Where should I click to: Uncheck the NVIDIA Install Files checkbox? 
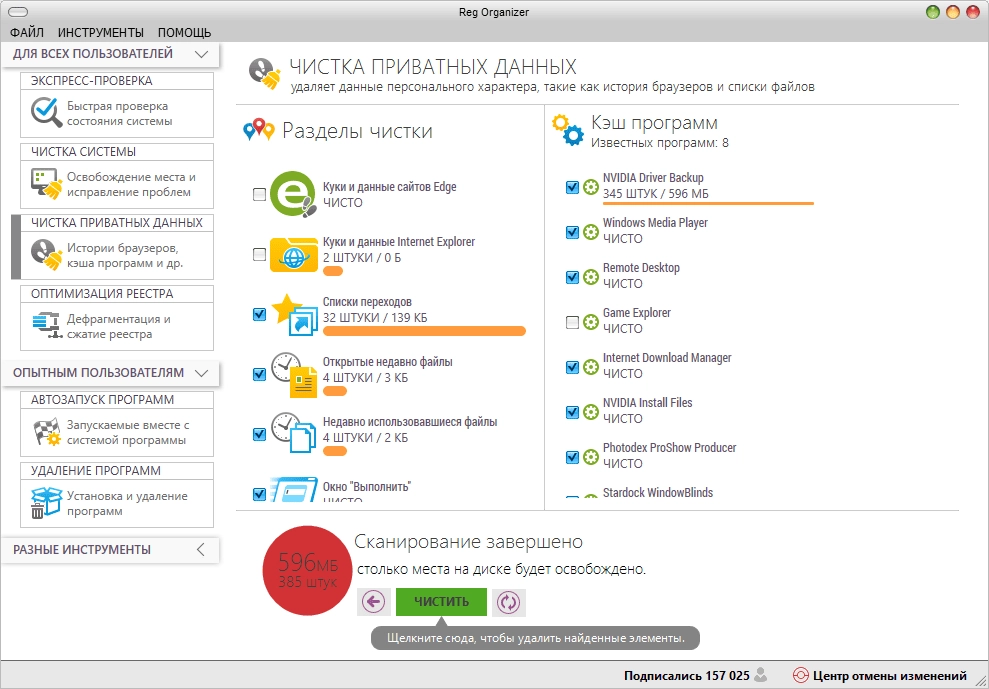tap(572, 412)
